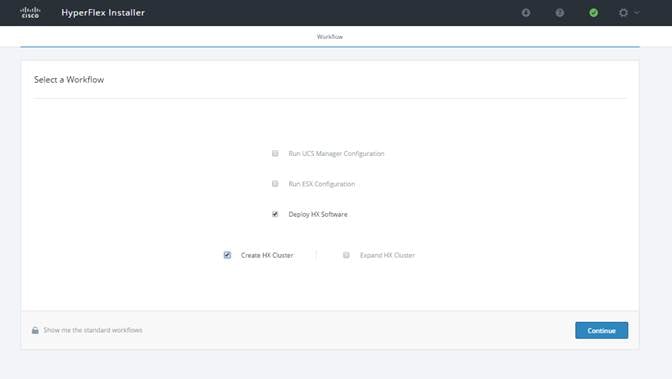The width and height of the screenshot is (672, 379).
Task: Click the Cisco logo in header
Action: pyautogui.click(x=30, y=12)
